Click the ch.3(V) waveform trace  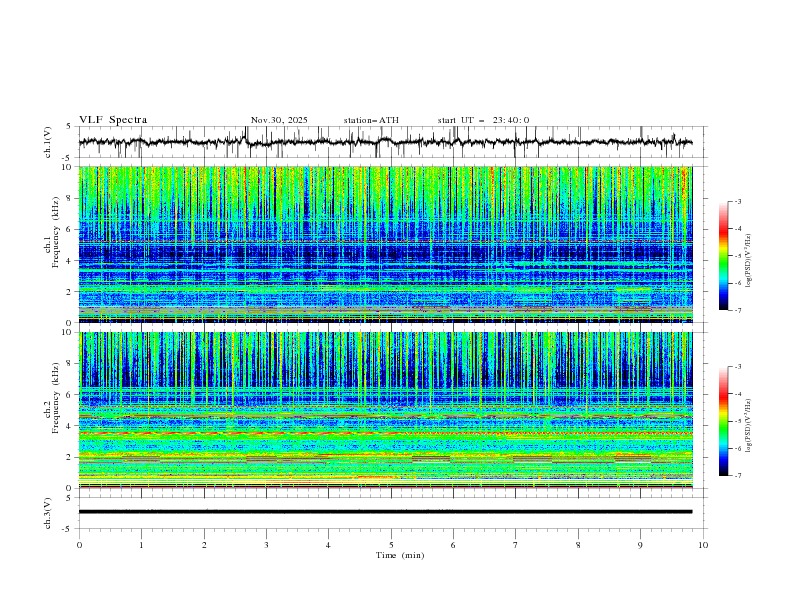386,512
